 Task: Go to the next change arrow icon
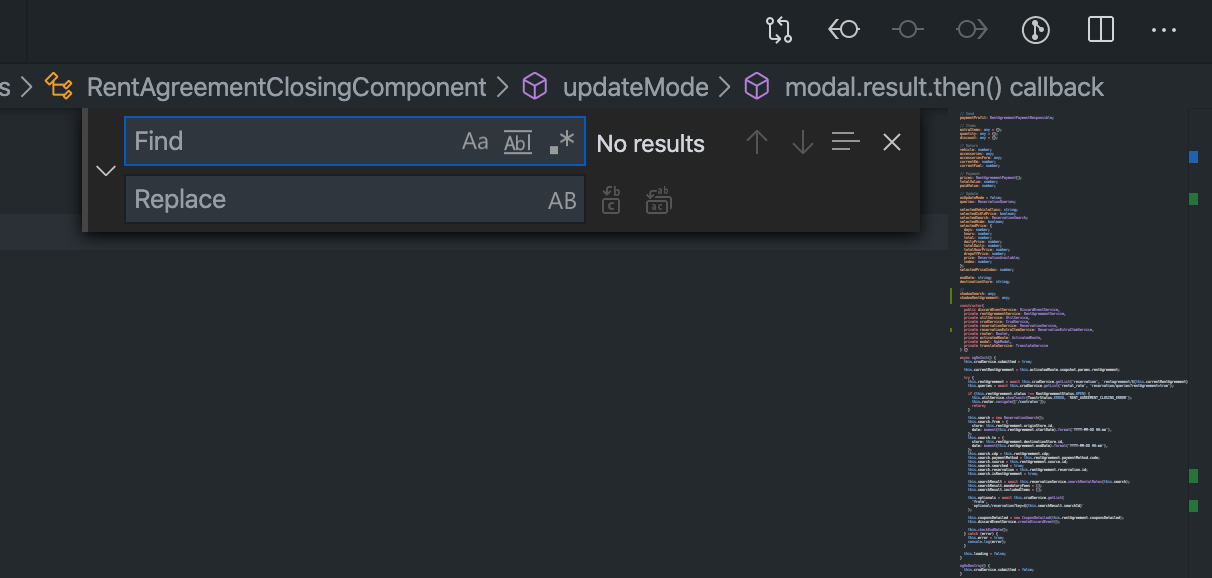pyautogui.click(x=971, y=30)
